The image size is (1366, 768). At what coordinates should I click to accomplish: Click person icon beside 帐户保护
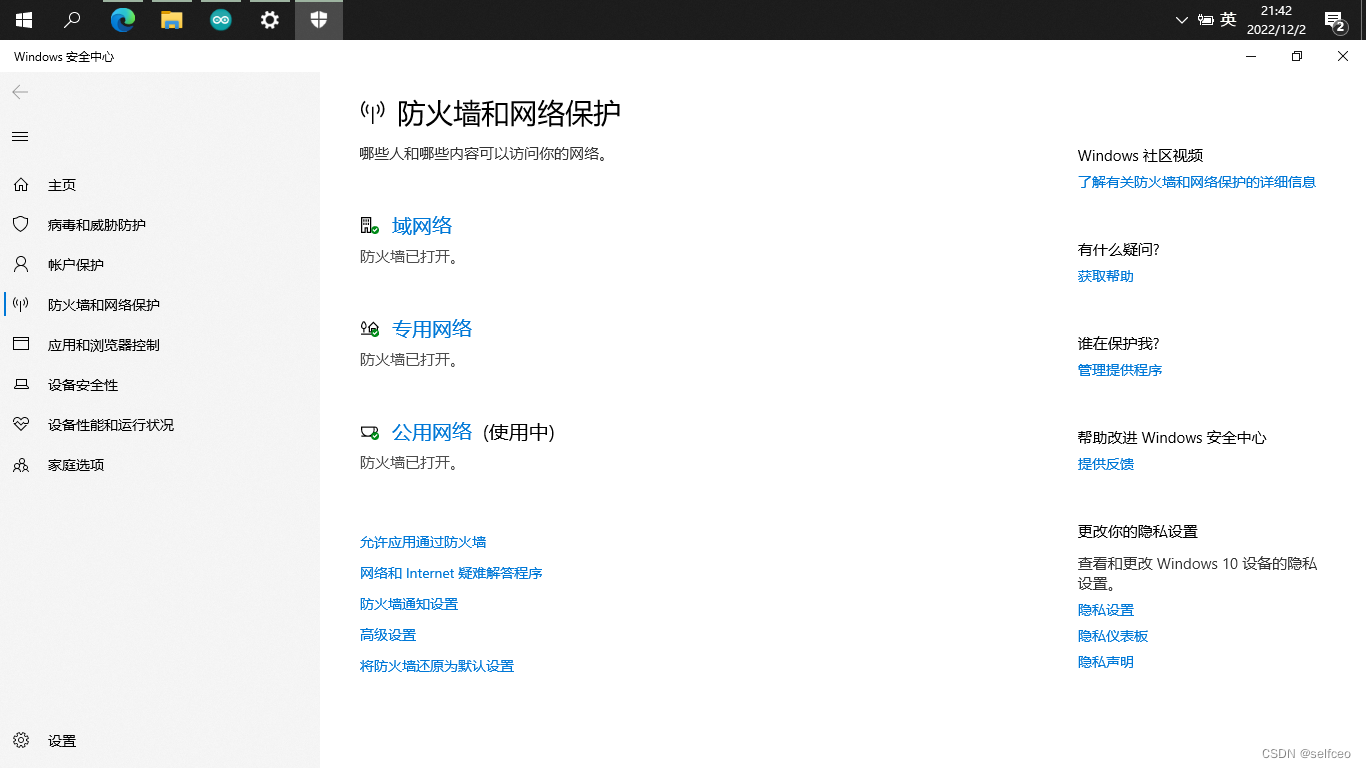click(21, 265)
